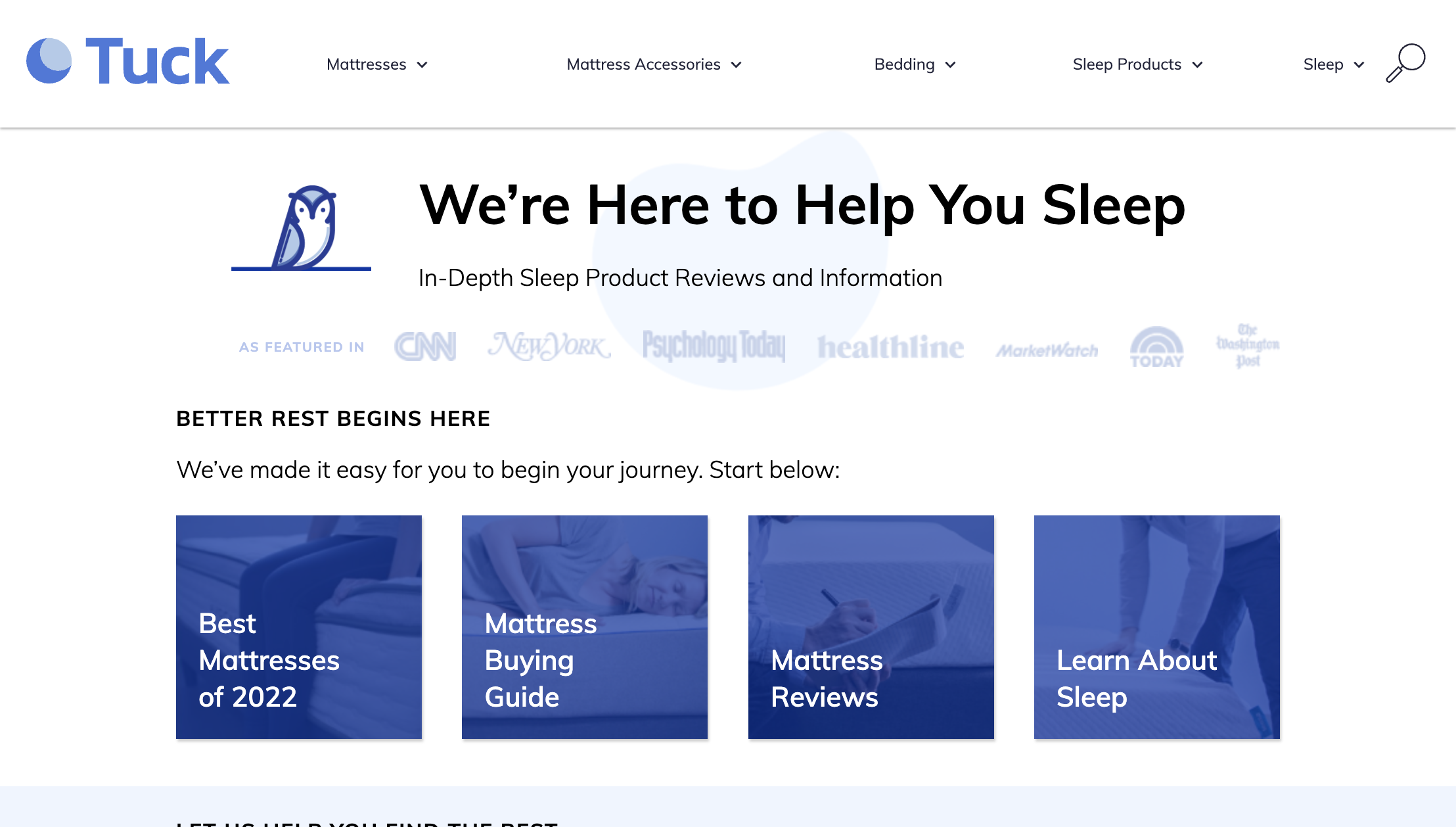This screenshot has width=1456, height=827.
Task: Open the Learn About Sleep card
Action: tap(1156, 626)
